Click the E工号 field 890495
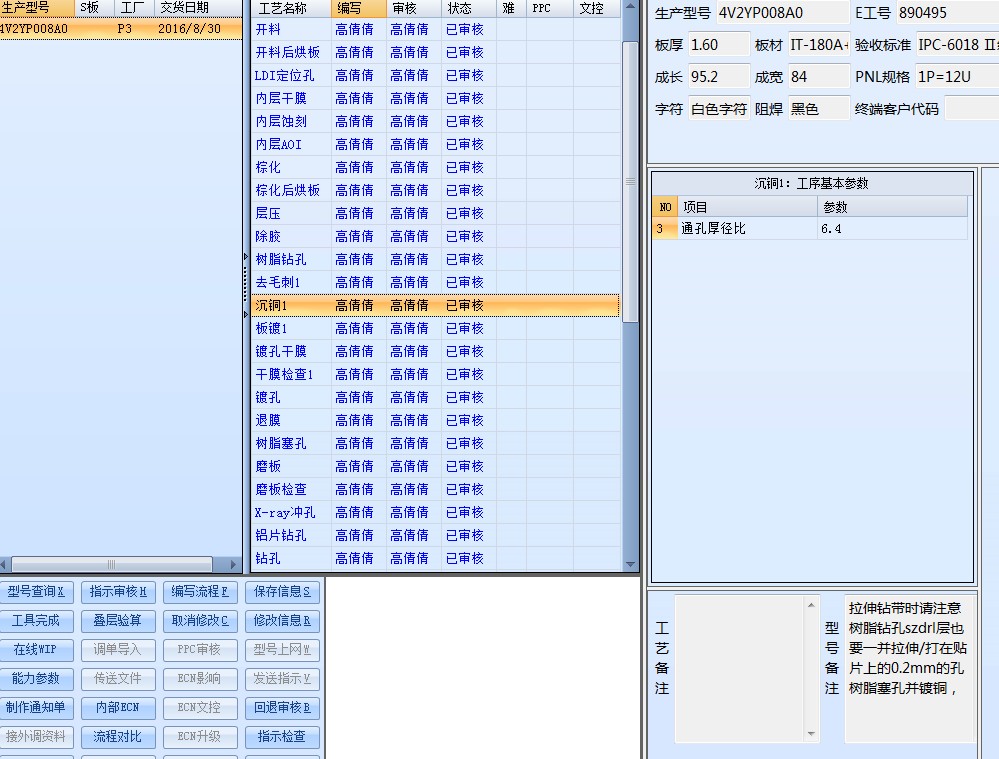999x759 pixels. [947, 13]
